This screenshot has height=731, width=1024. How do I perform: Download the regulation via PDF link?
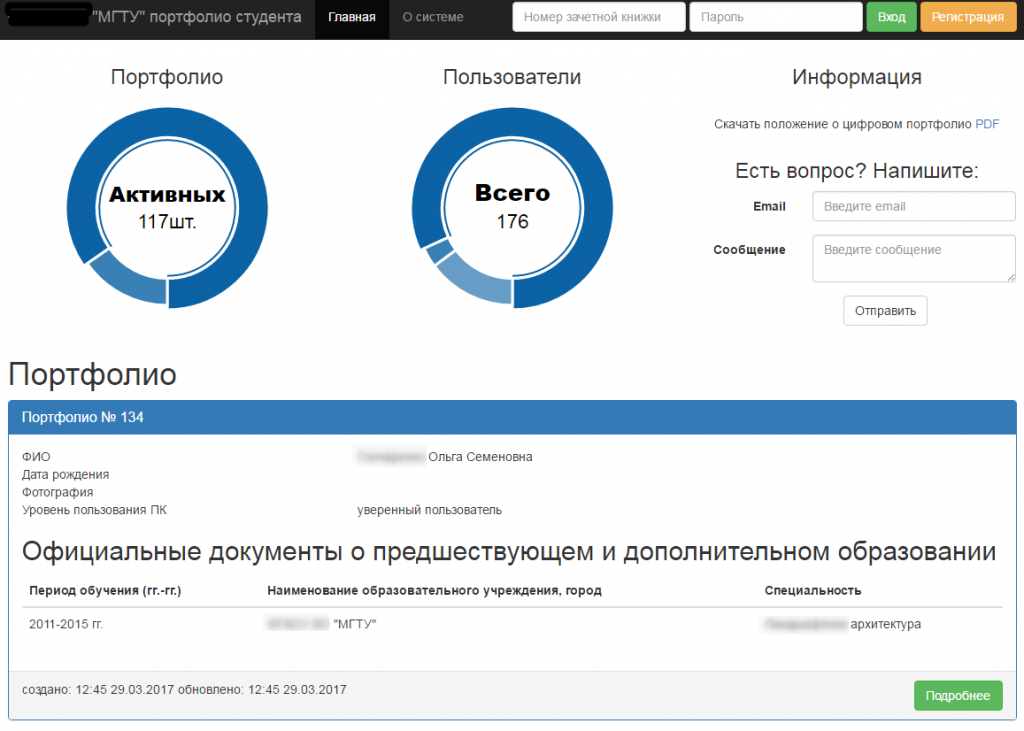click(x=986, y=125)
